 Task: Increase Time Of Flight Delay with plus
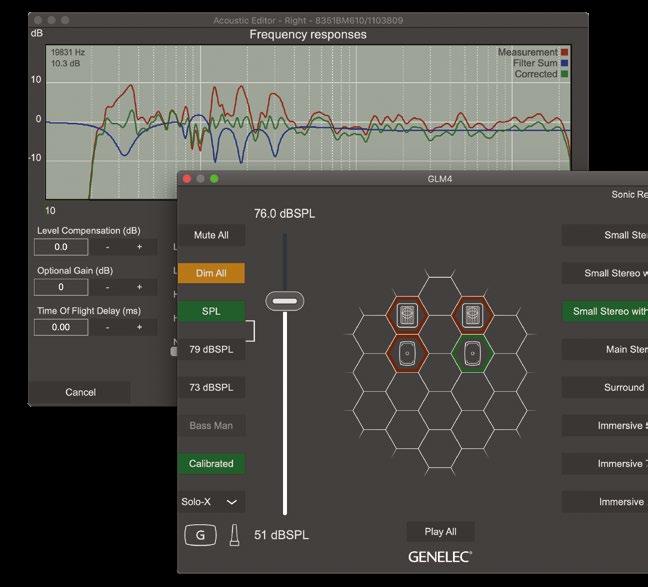(x=140, y=327)
